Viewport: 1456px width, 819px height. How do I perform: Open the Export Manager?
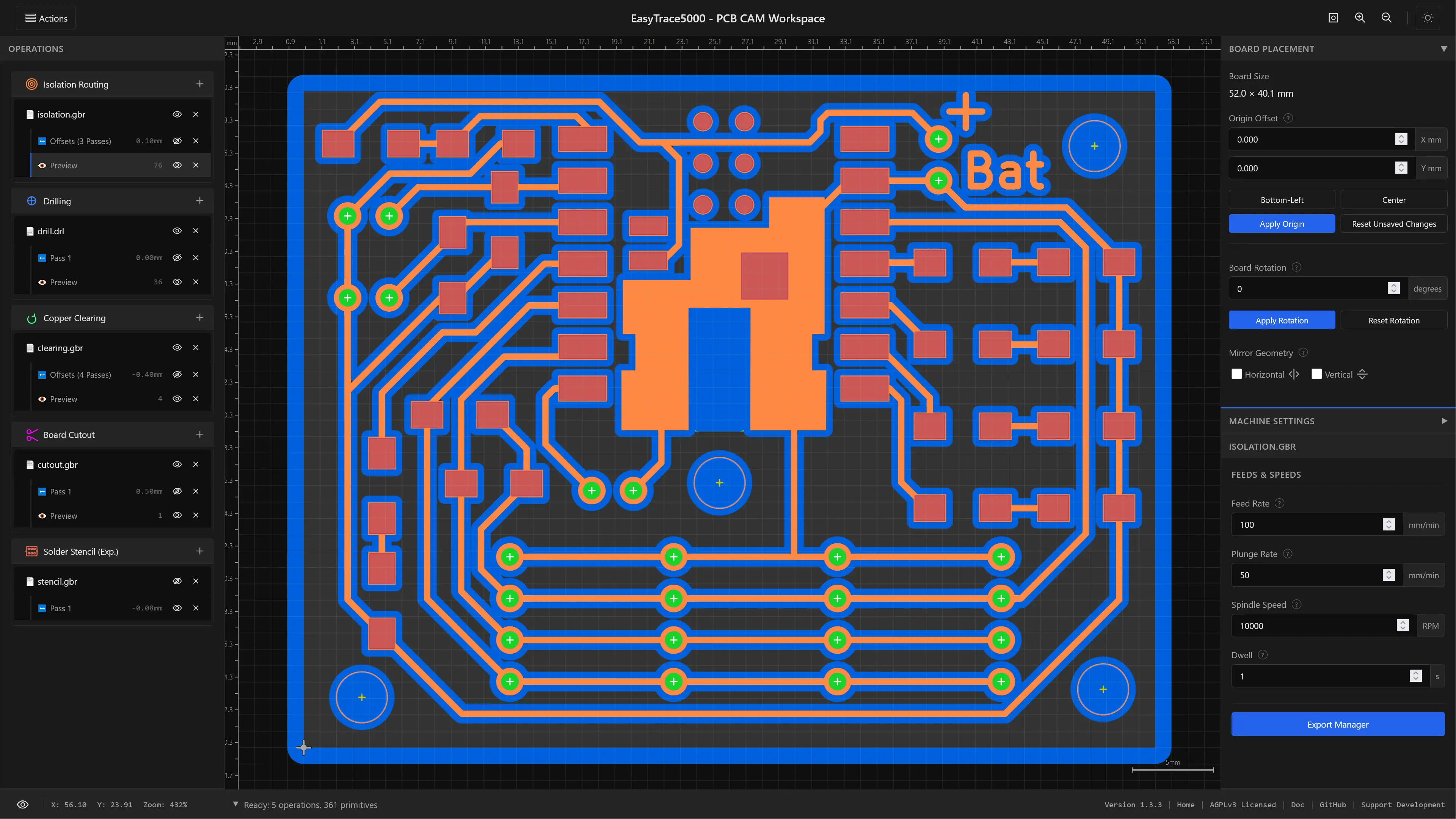[x=1337, y=724]
